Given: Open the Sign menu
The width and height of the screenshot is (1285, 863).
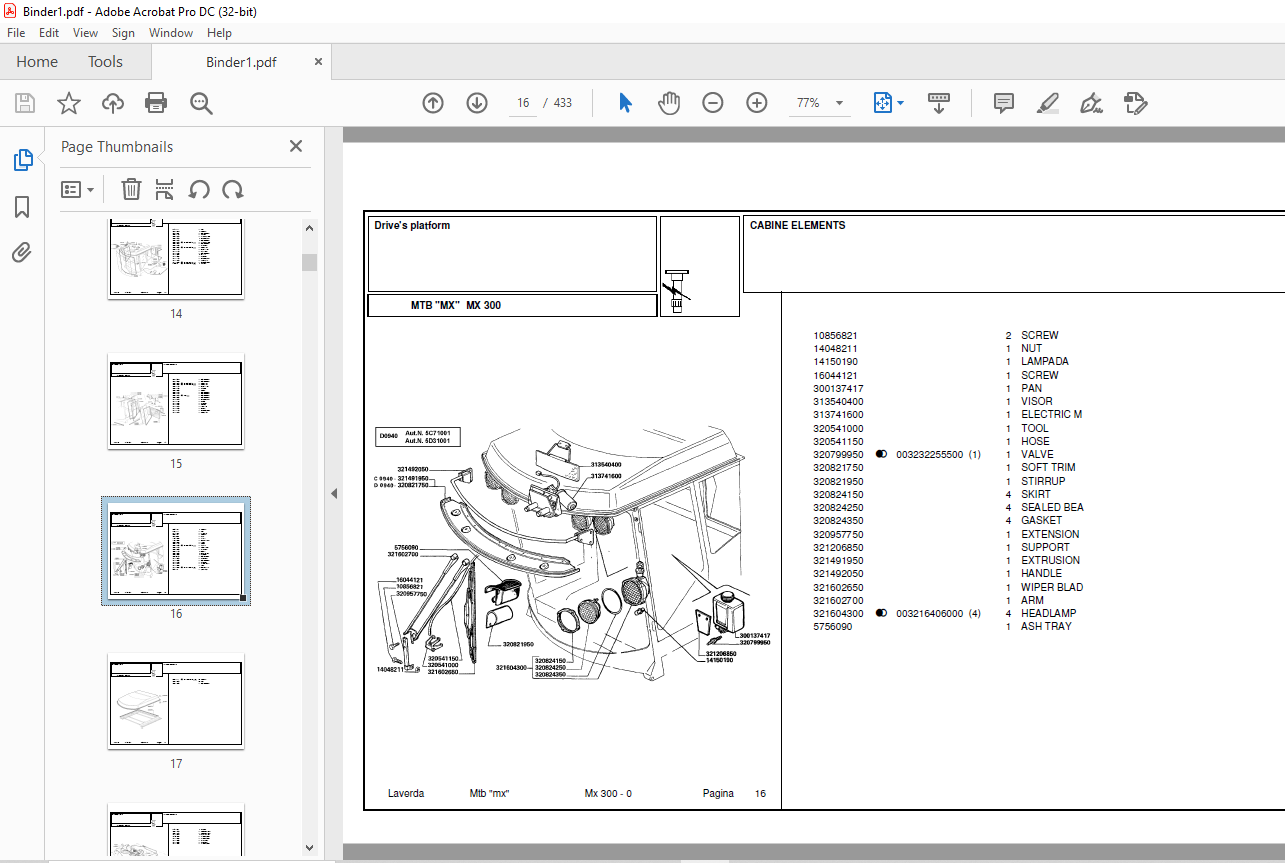Looking at the screenshot, I should coord(123,33).
